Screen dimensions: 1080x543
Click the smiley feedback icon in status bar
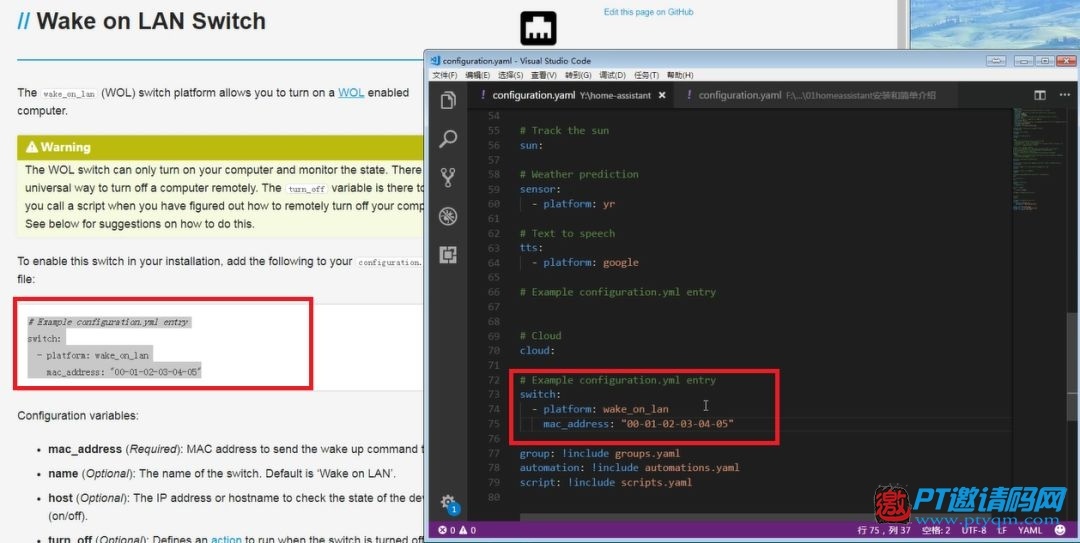(x=1059, y=530)
